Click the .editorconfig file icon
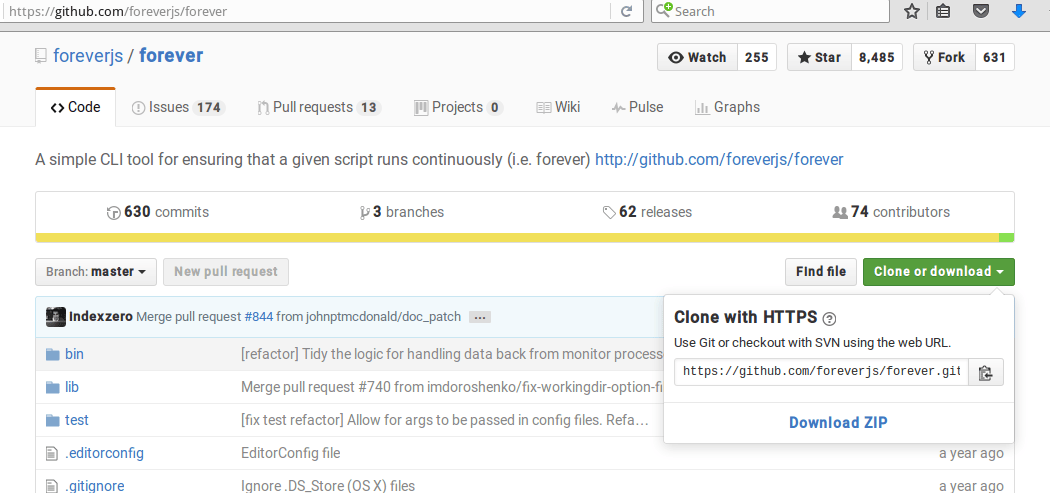The image size is (1050, 493). [52, 453]
